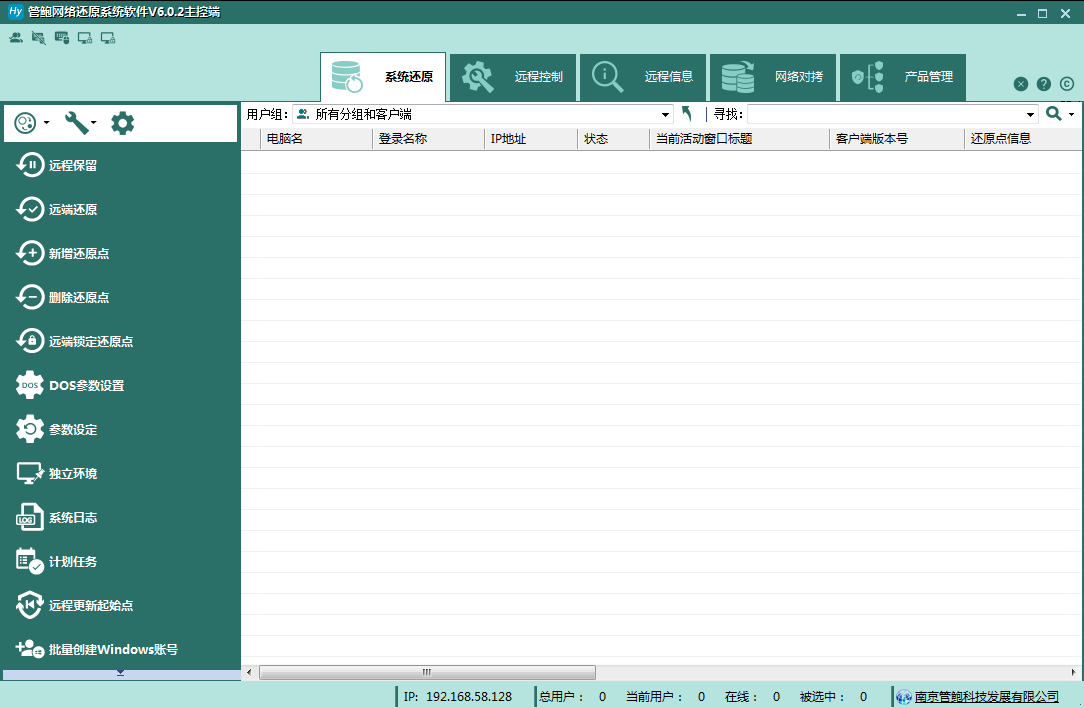
Task: Click the gear settings icon above the sidebar
Action: pos(121,122)
